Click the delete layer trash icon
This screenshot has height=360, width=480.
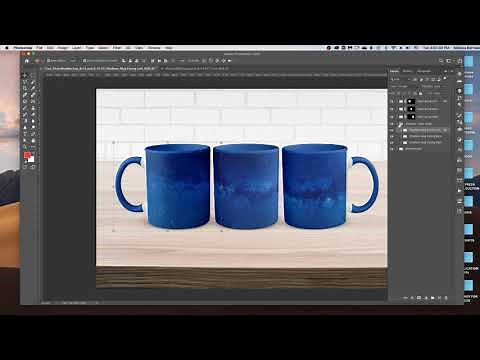point(446,298)
